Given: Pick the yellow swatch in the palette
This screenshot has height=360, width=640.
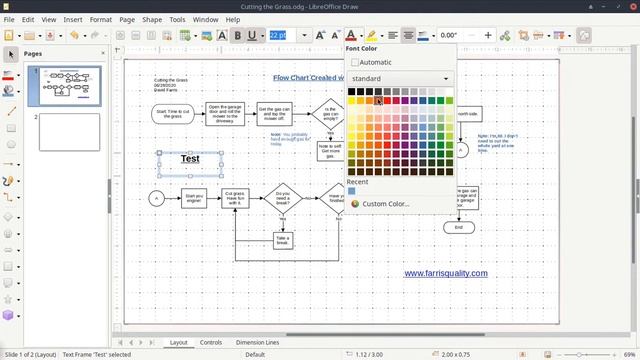Looking at the screenshot, I should click(351, 100).
